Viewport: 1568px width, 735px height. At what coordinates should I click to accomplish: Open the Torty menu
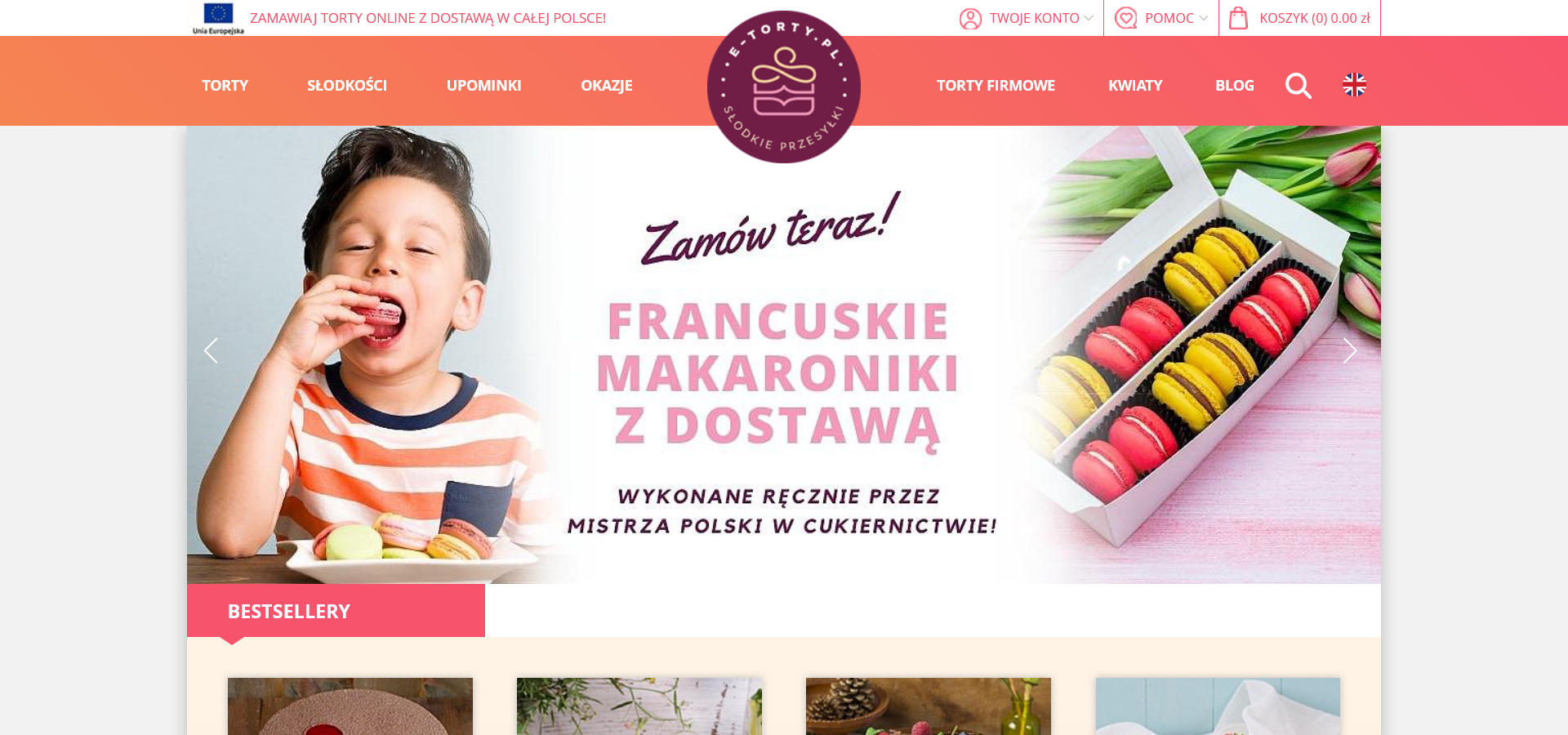click(225, 86)
